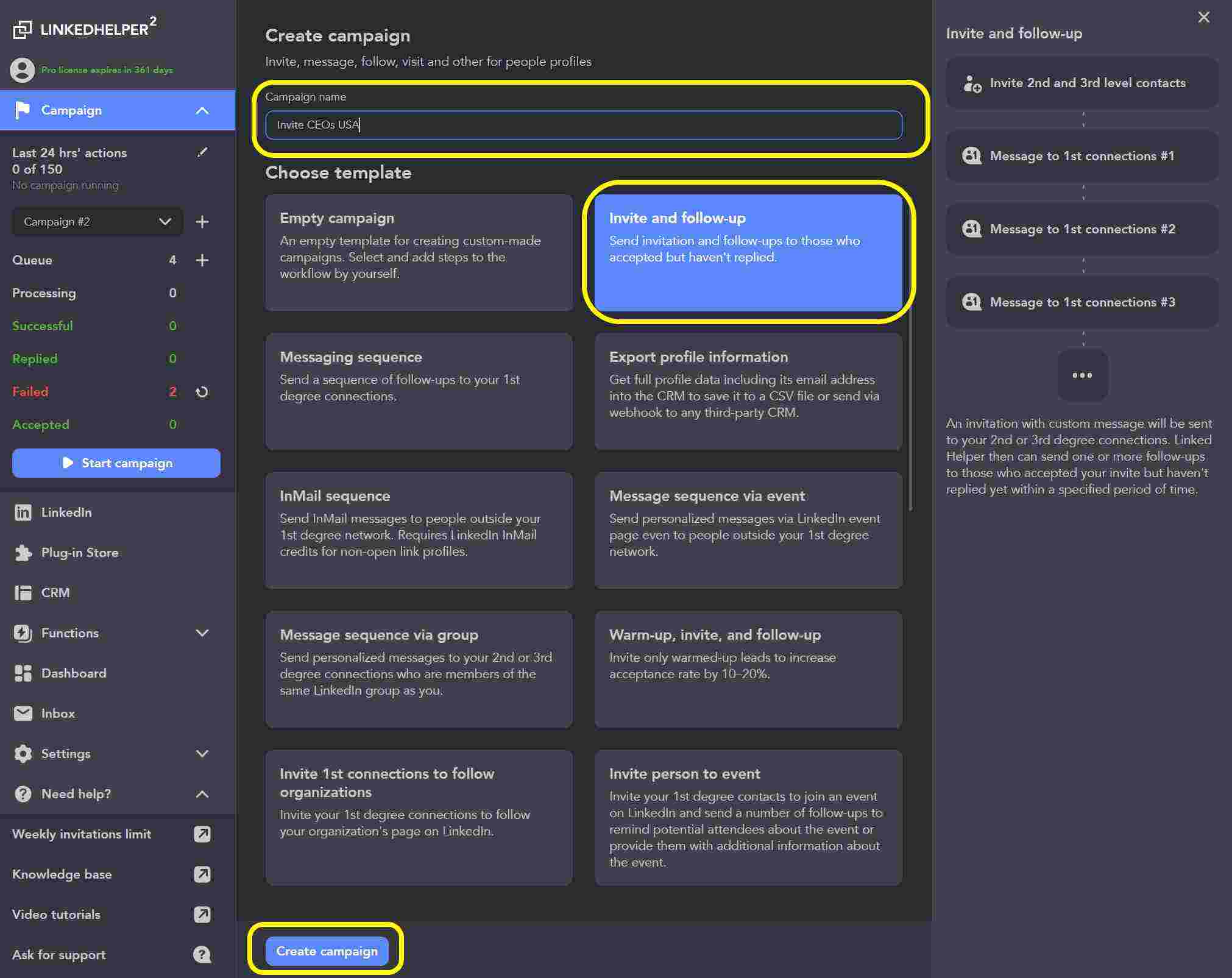Open the Plug-in Store from the sidebar
Viewport: 1232px width, 978px height.
click(x=79, y=553)
